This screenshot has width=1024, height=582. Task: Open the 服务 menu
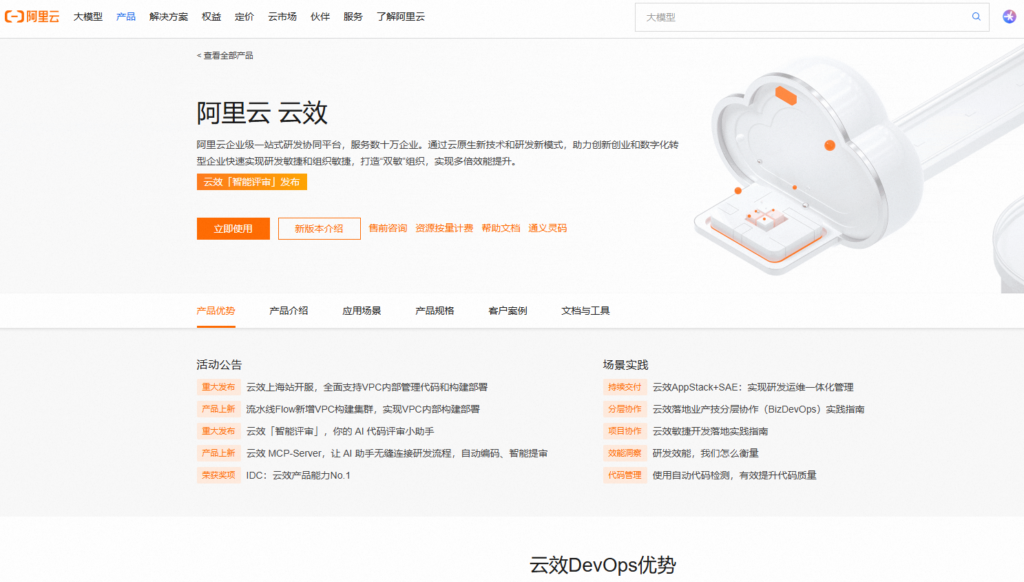coord(353,17)
